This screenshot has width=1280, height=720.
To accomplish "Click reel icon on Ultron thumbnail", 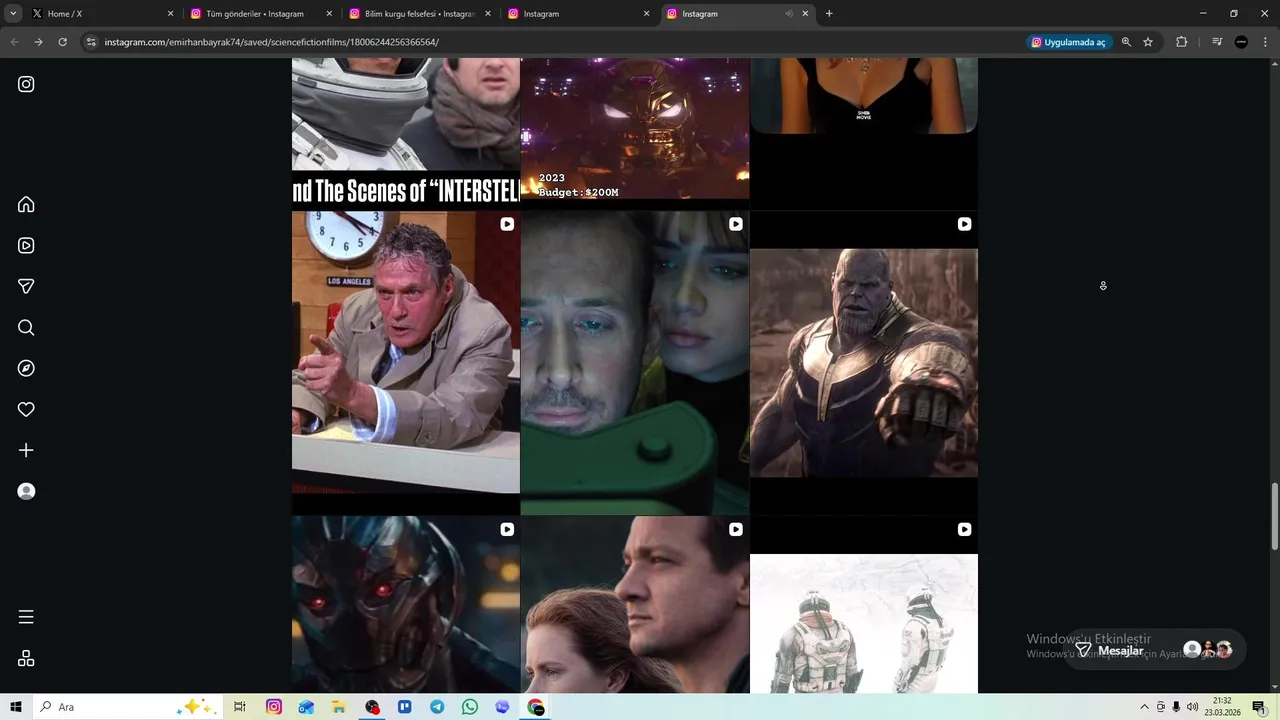I will click(507, 529).
